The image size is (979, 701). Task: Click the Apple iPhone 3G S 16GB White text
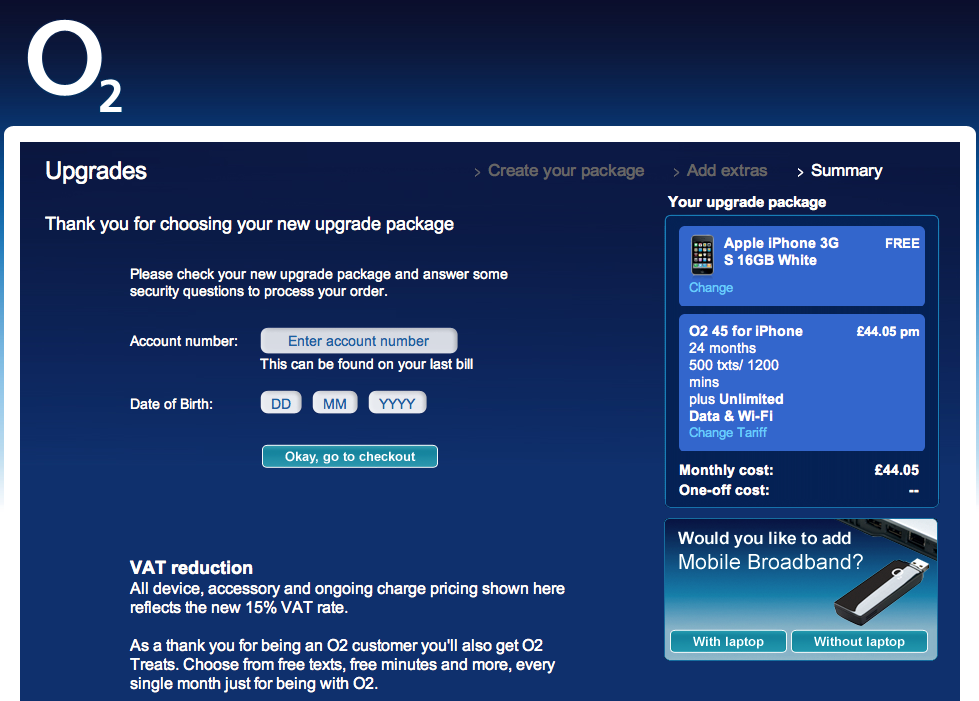[781, 252]
